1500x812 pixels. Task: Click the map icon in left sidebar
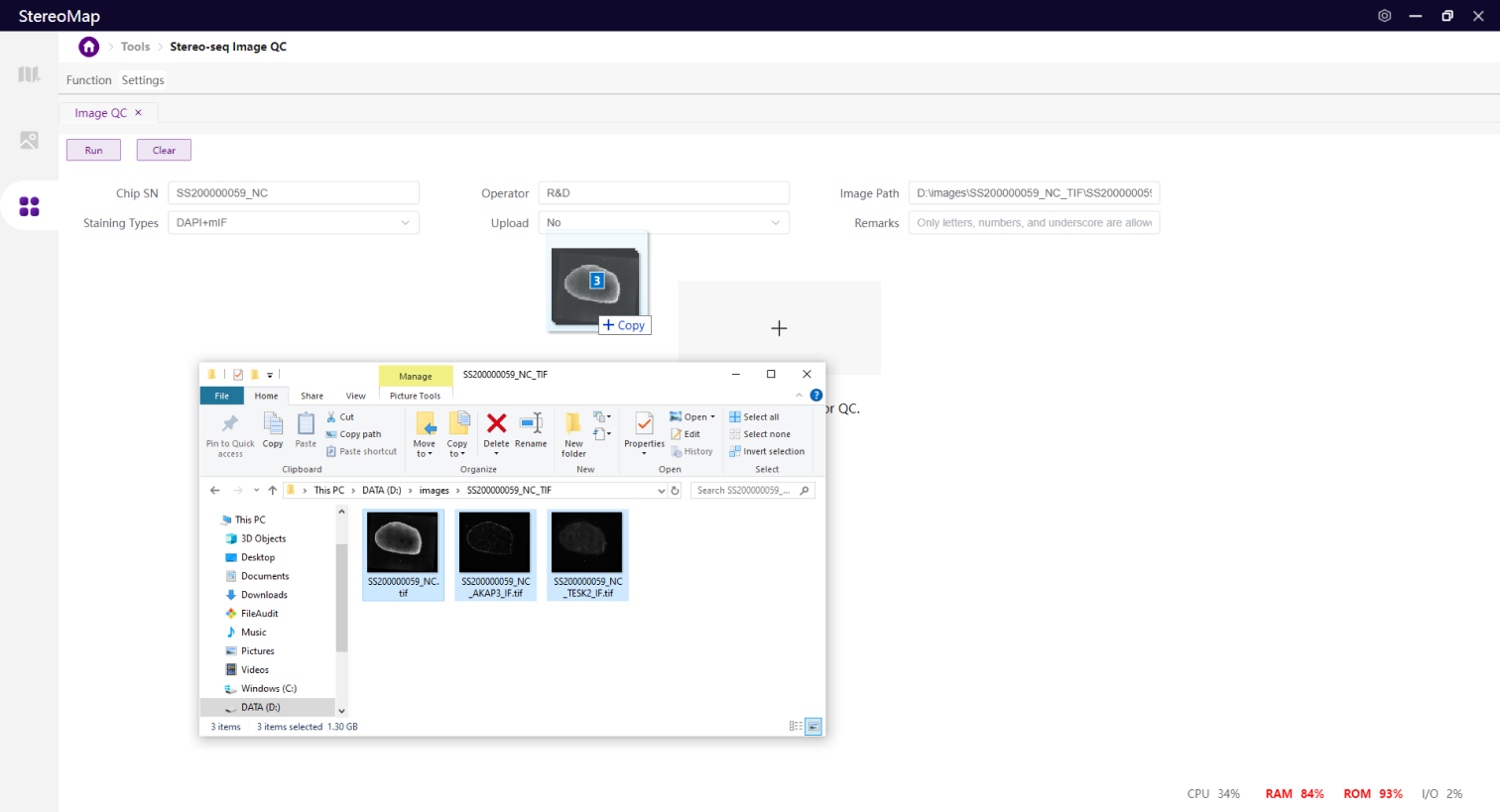tap(29, 75)
